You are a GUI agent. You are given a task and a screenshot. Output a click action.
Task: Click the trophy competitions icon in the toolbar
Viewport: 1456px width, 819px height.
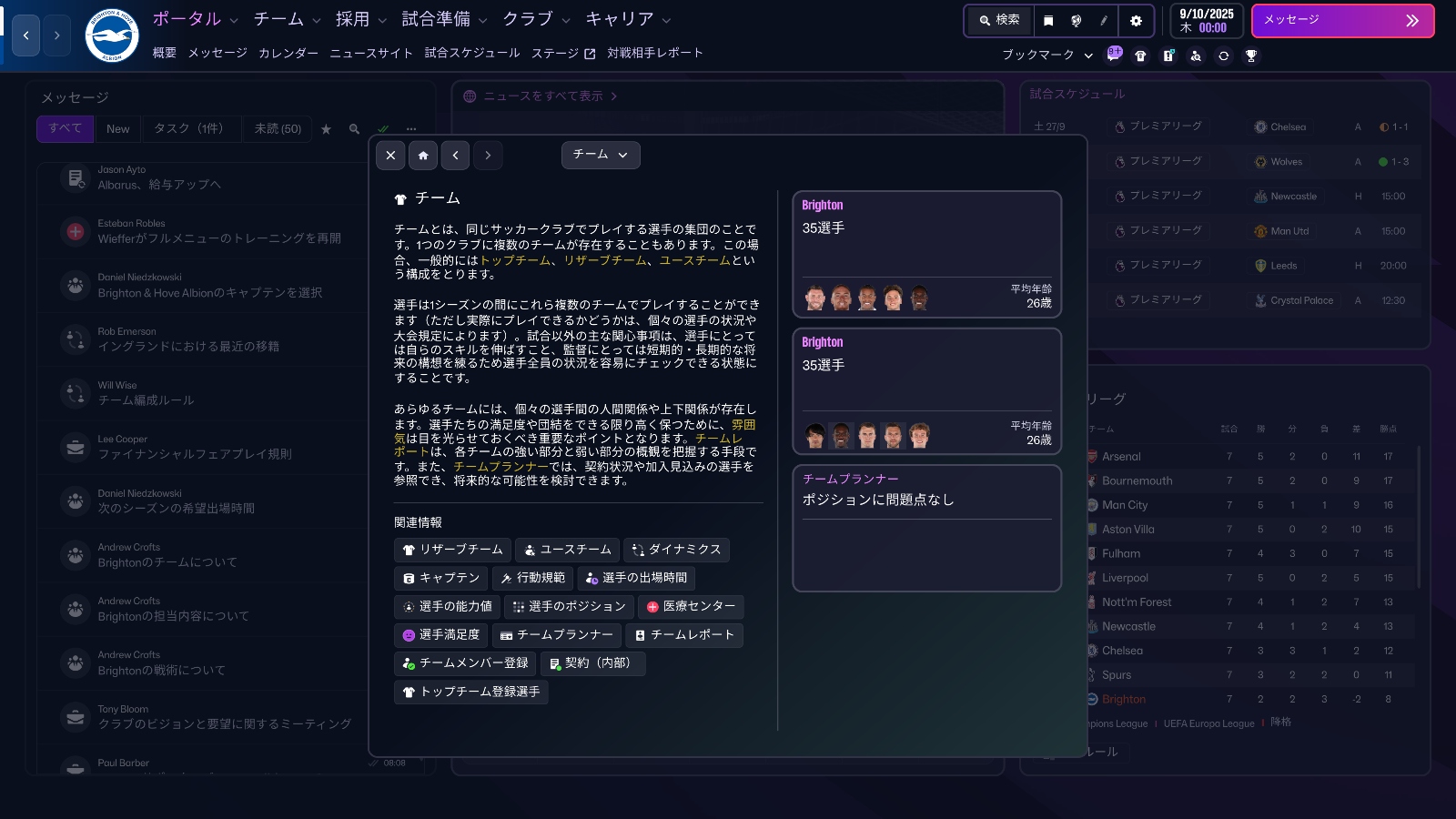click(x=1252, y=56)
